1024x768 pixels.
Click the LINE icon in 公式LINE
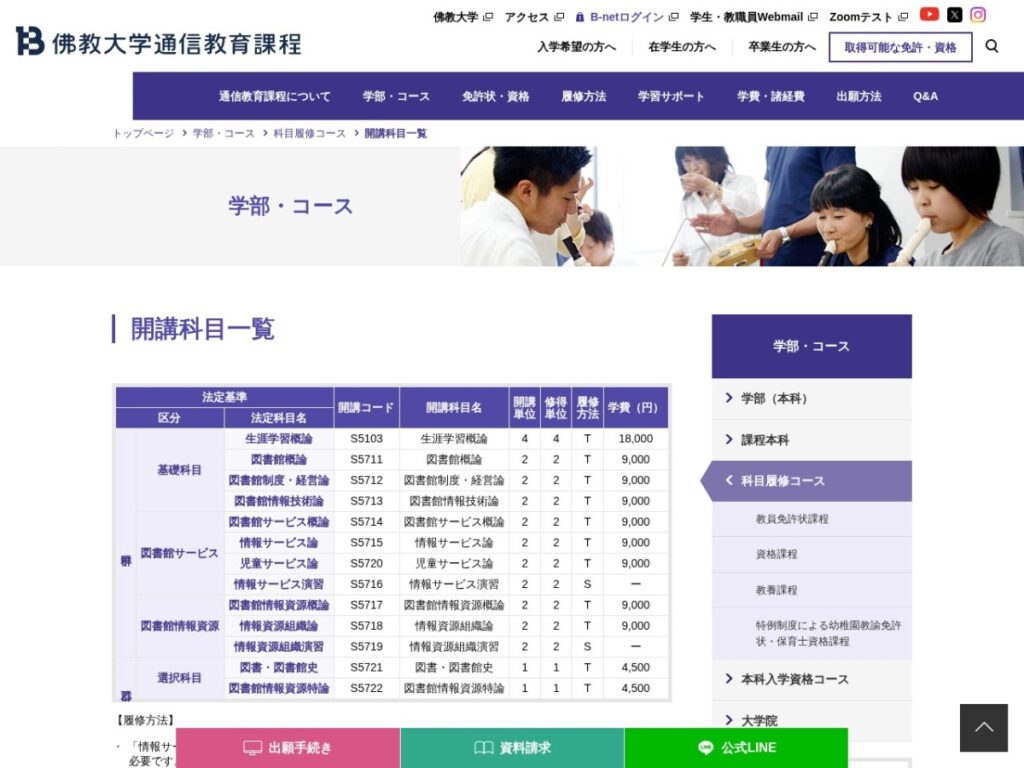[705, 748]
